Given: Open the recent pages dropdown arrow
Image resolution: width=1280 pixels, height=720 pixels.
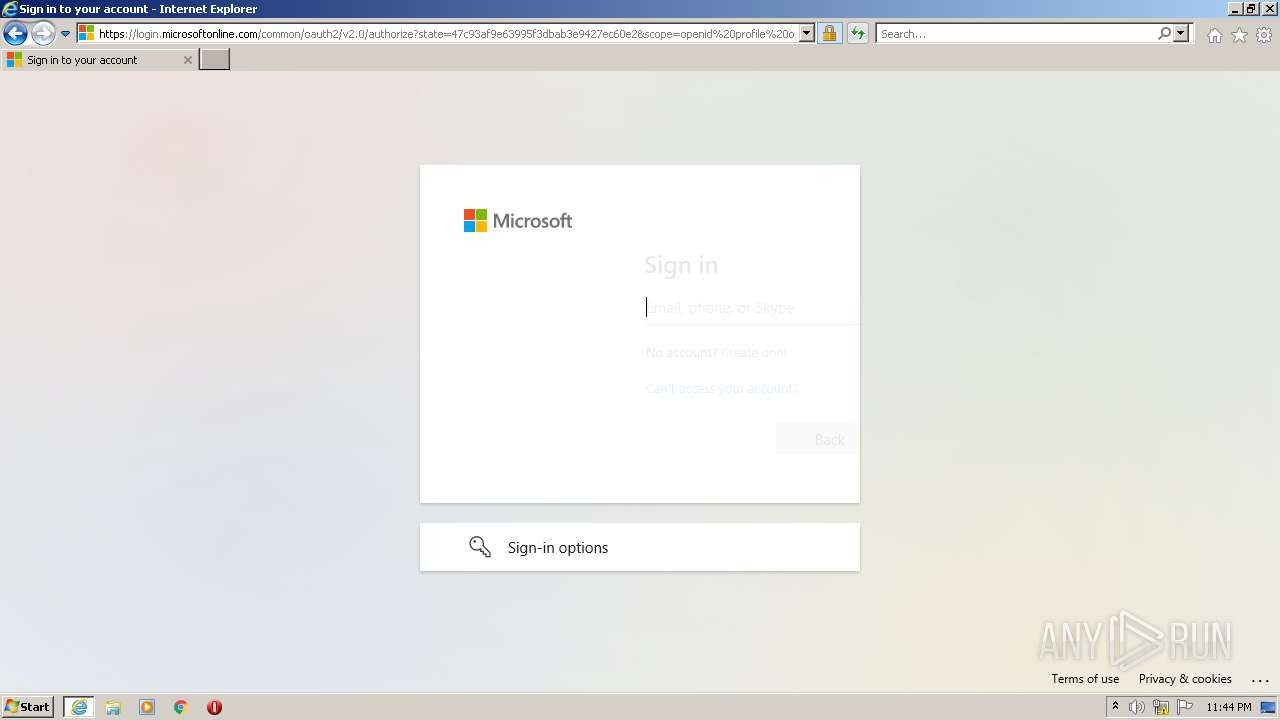Looking at the screenshot, I should click(65, 34).
